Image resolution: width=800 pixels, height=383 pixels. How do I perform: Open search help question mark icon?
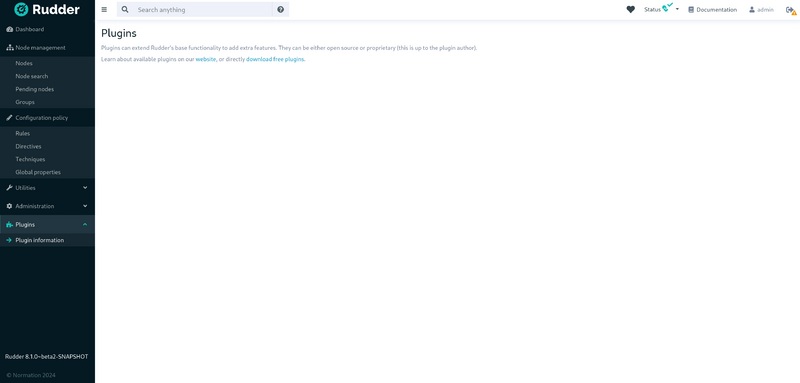click(x=281, y=10)
